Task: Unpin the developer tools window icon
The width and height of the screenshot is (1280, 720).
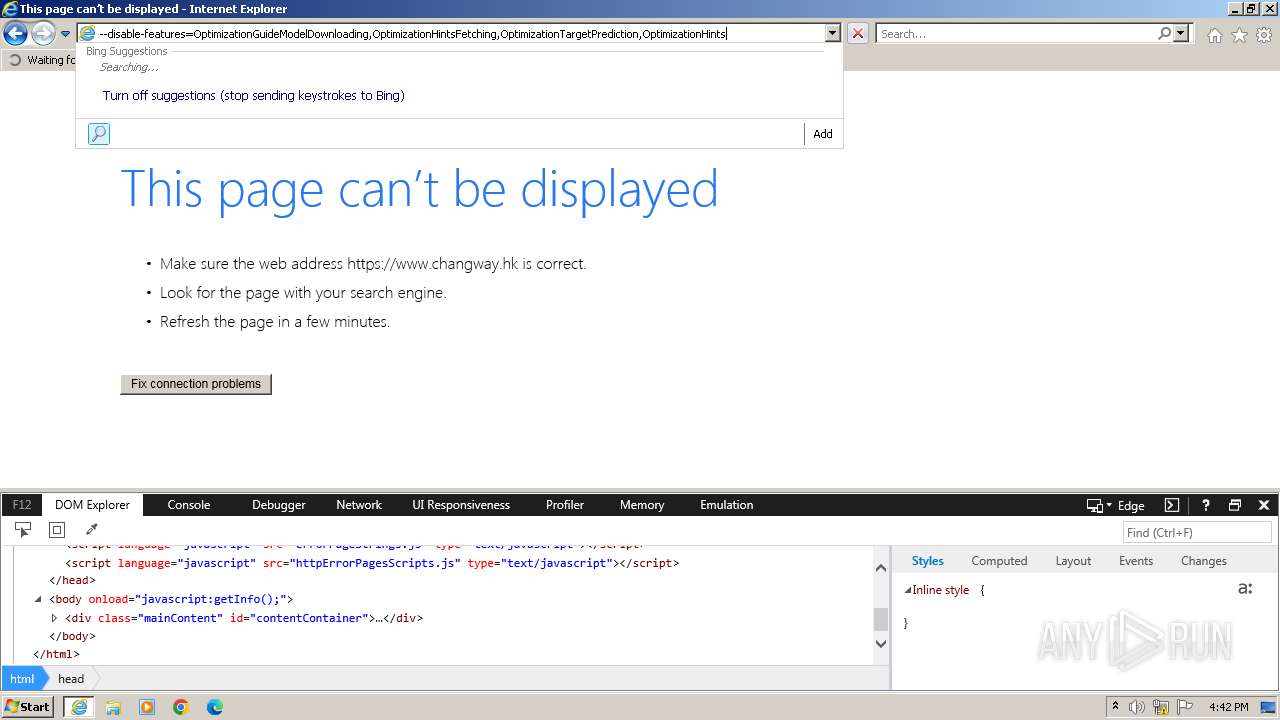Action: 1235,505
